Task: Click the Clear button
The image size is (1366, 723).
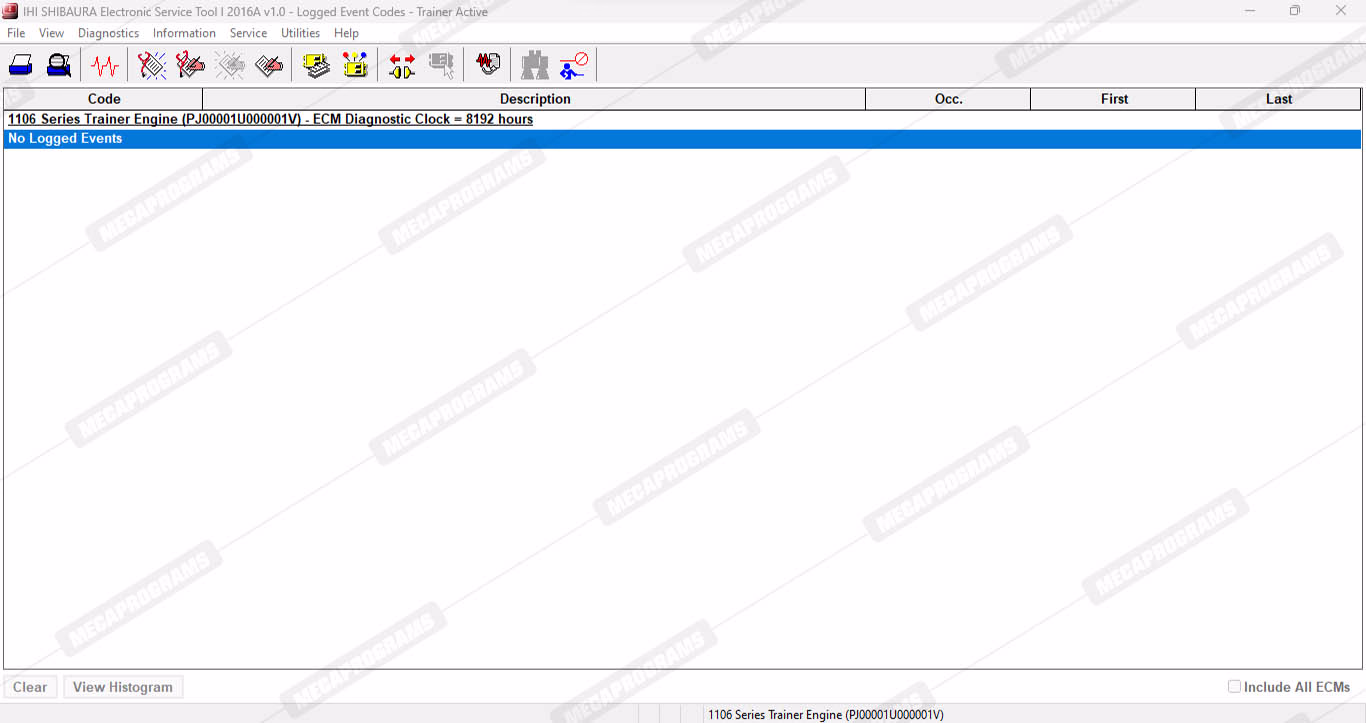Action: click(x=30, y=687)
